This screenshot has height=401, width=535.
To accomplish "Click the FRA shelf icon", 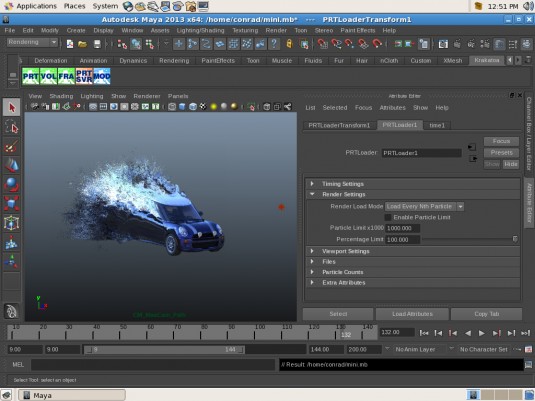I will [x=66, y=76].
